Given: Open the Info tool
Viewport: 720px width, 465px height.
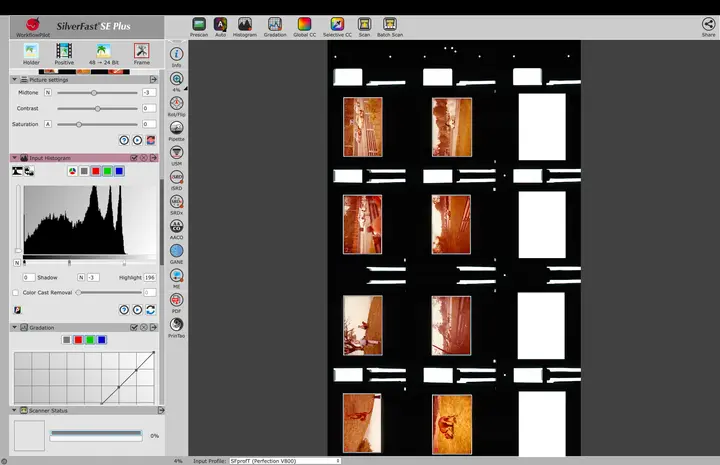Looking at the screenshot, I should (x=177, y=56).
